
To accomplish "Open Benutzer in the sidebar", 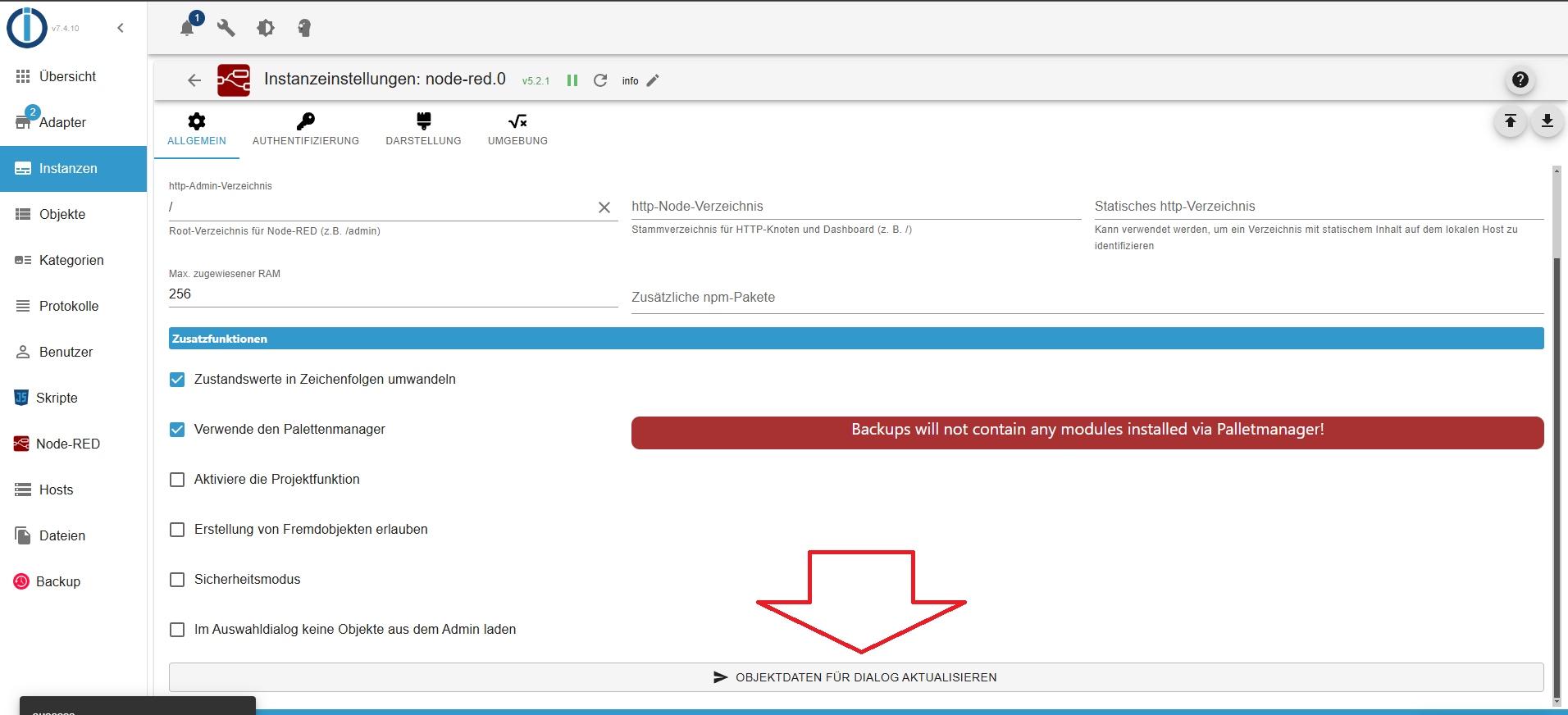I will click(x=73, y=352).
